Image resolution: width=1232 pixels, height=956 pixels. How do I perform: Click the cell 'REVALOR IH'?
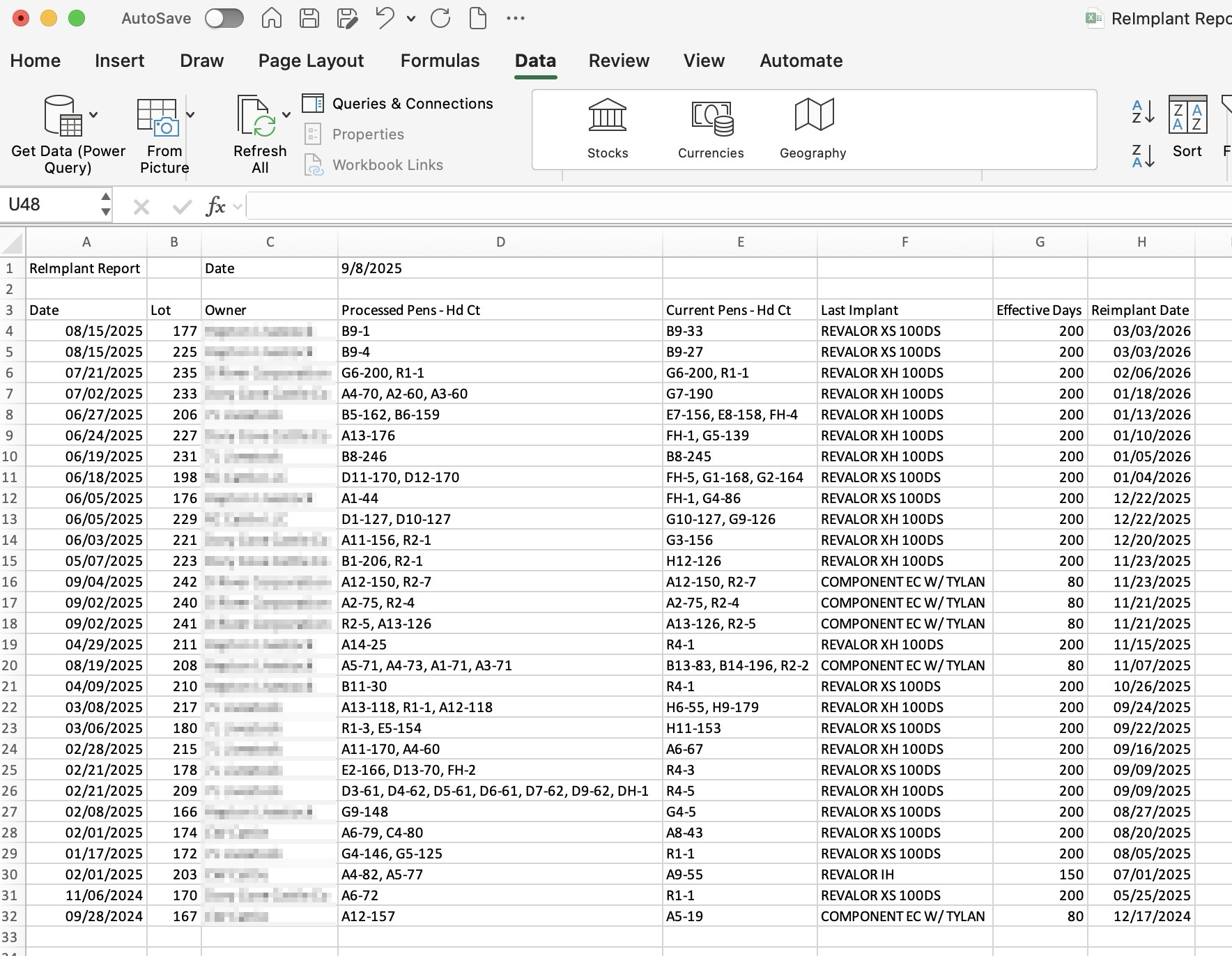point(905,874)
